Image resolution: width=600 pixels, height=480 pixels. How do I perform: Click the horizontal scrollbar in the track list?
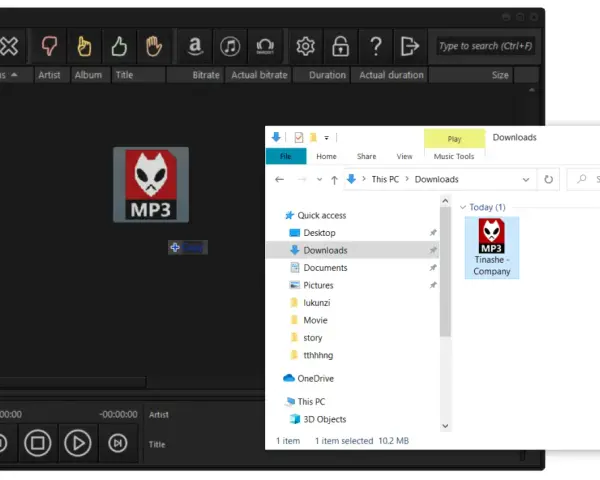(73, 381)
